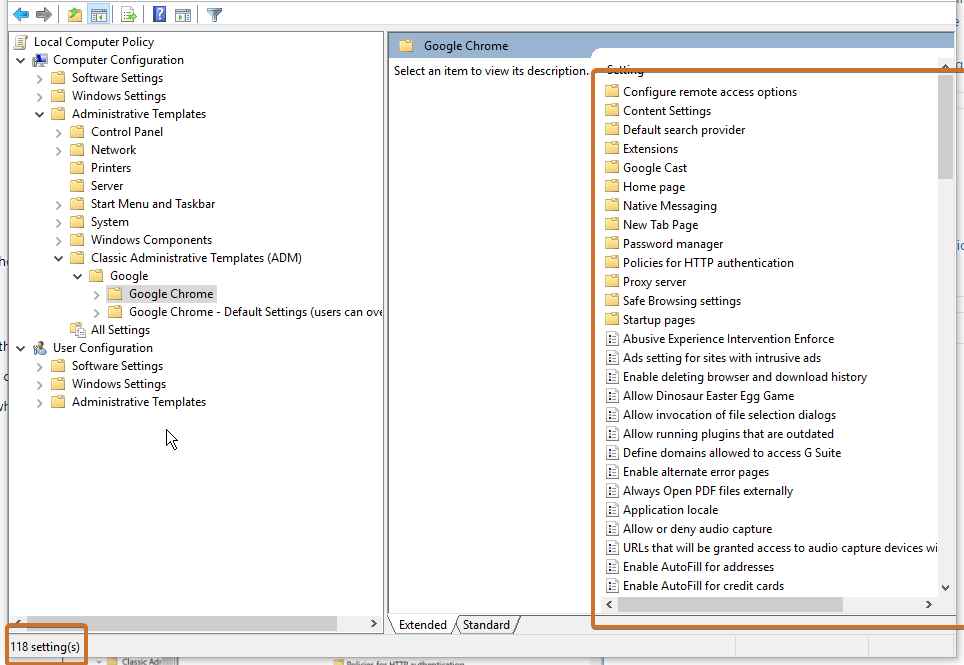
Task: Select Allow invocation of file selection dialogs
Action: pyautogui.click(x=729, y=415)
